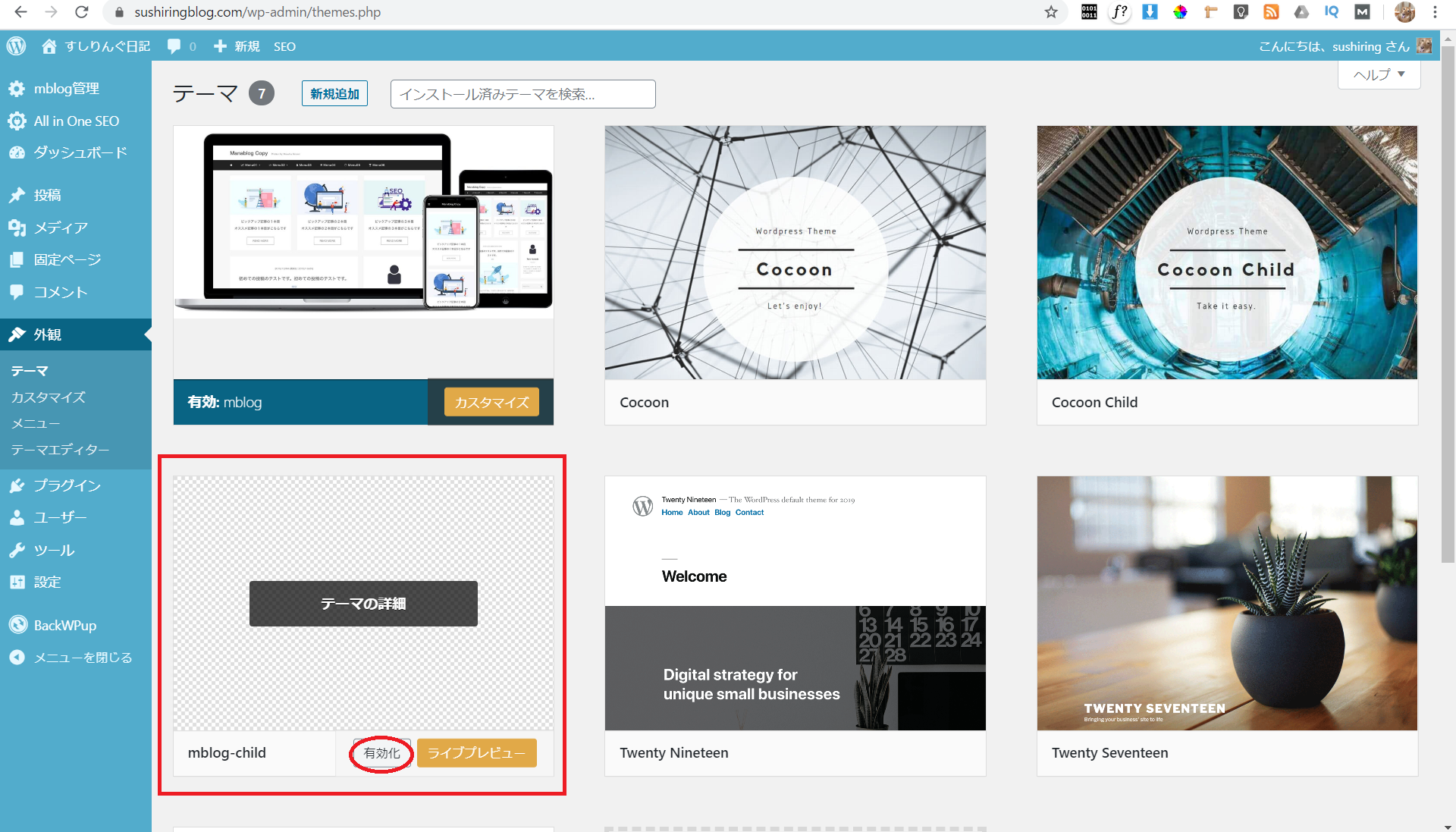
Task: Click the IQ extension icon
Action: pyautogui.click(x=1332, y=12)
